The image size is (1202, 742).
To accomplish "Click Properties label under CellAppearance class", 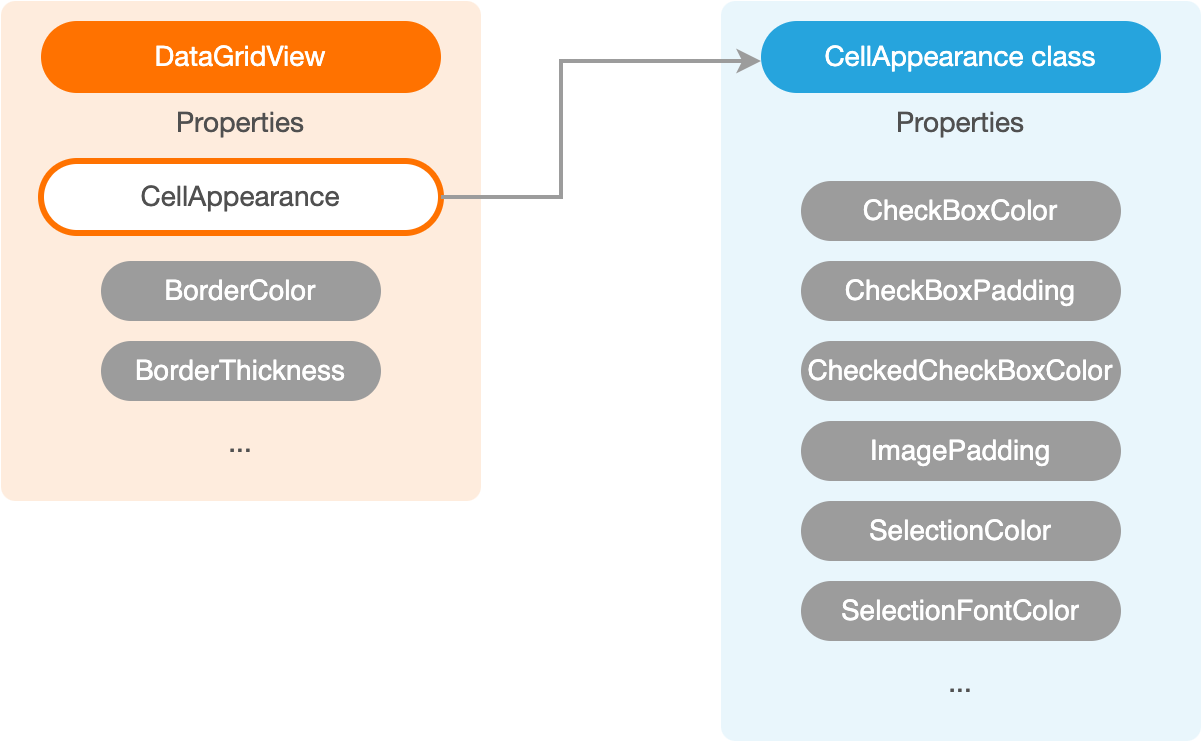I will pyautogui.click(x=960, y=123).
